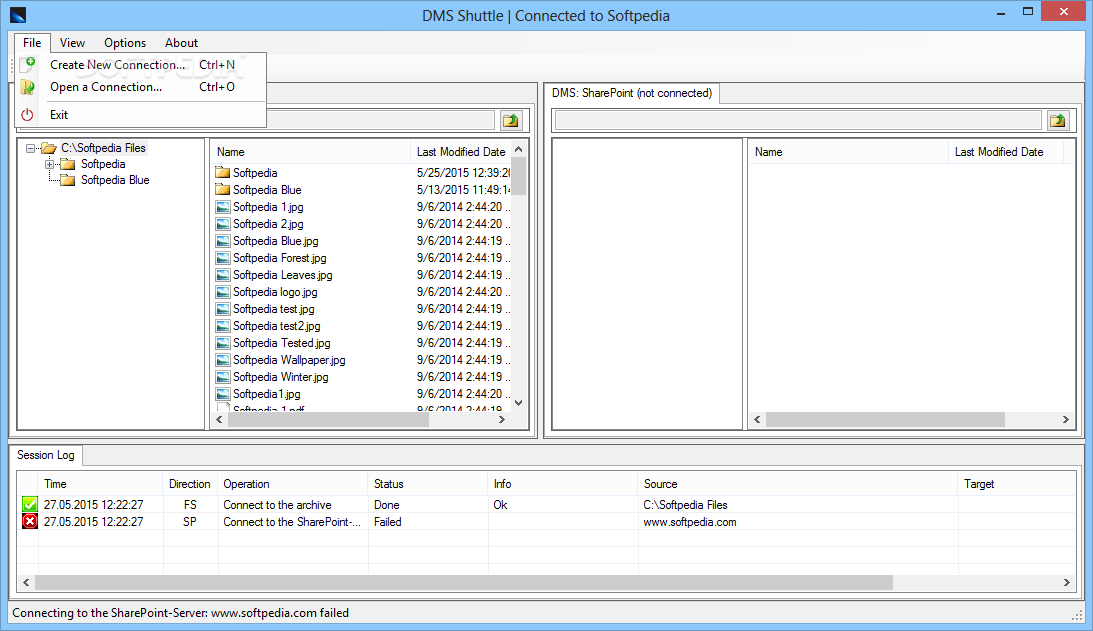
Task: Click the Direction column header in session log
Action: [x=190, y=484]
